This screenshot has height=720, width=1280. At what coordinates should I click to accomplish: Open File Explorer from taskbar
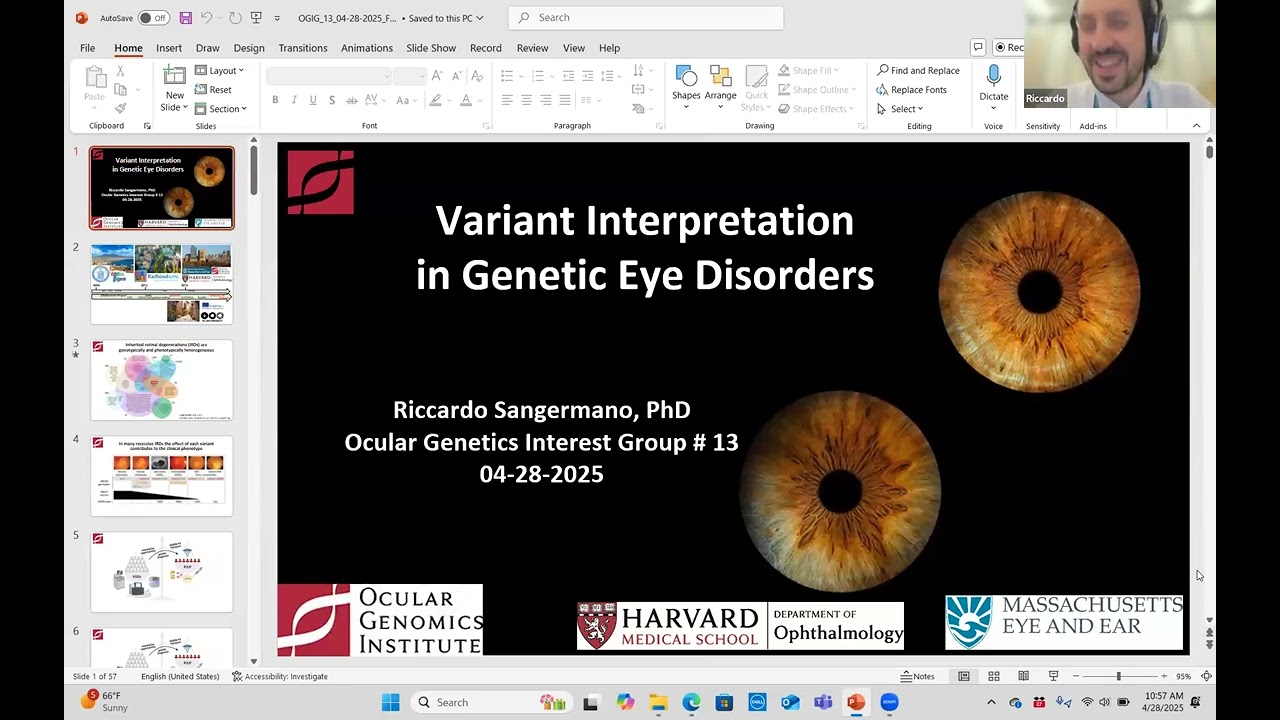pos(658,702)
